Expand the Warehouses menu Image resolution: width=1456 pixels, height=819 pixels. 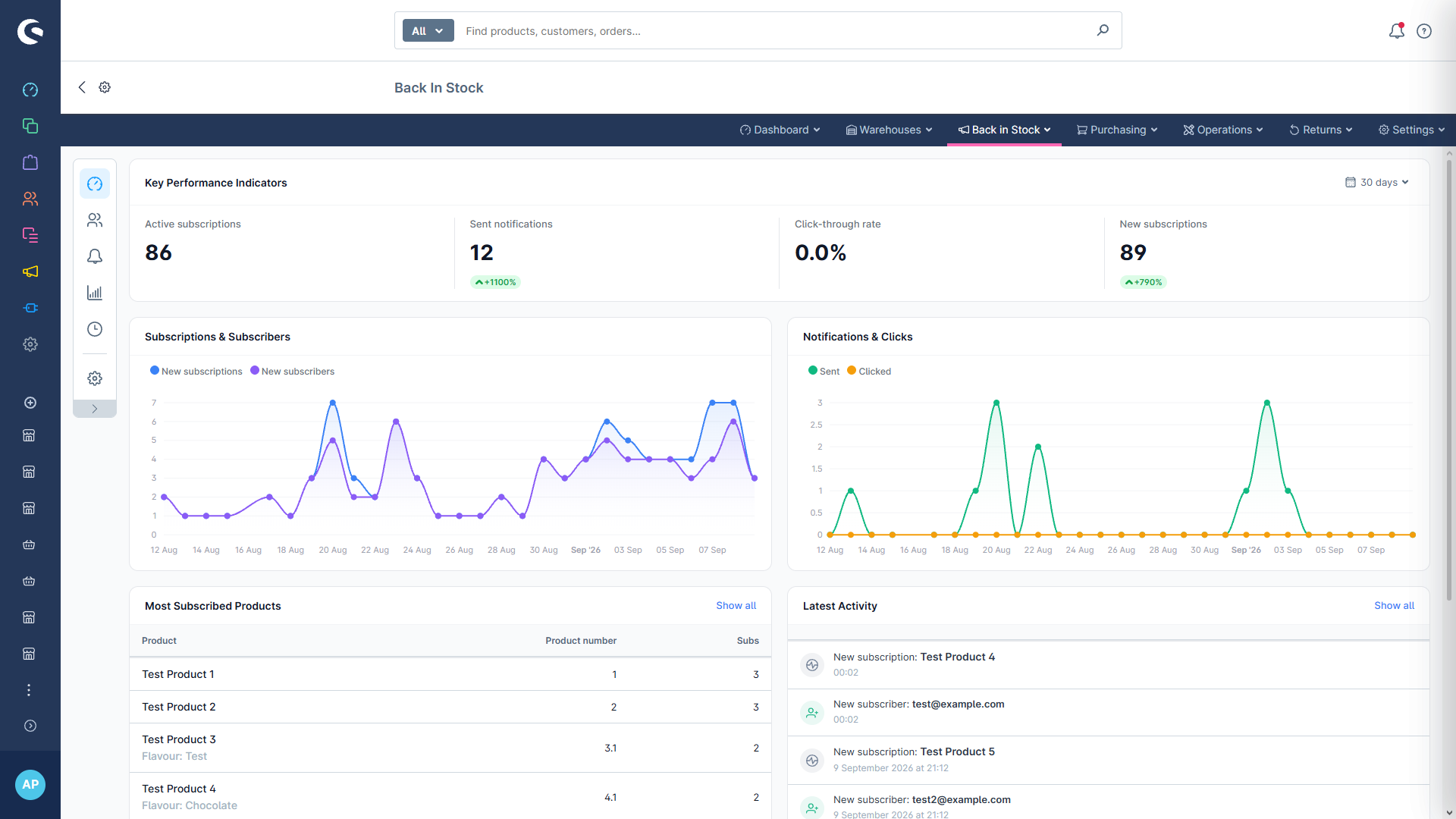(x=889, y=130)
